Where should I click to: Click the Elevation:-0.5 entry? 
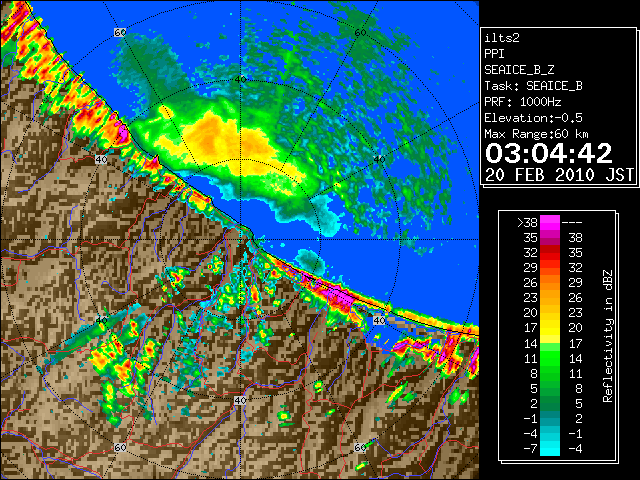[x=533, y=118]
